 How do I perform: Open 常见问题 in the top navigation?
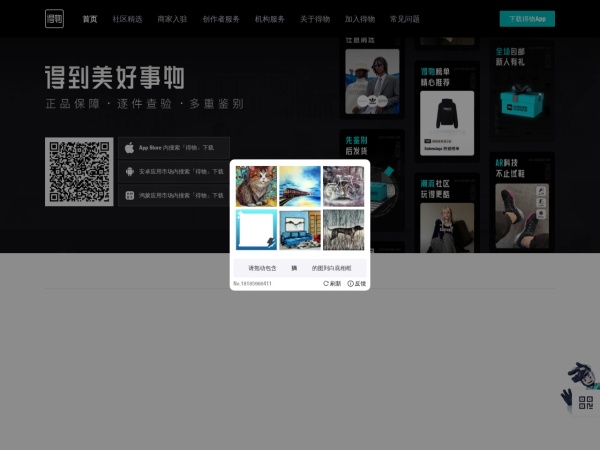(404, 19)
